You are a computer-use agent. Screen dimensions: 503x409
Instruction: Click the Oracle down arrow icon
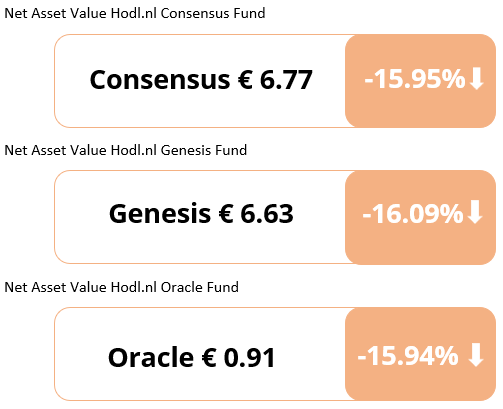pos(476,355)
